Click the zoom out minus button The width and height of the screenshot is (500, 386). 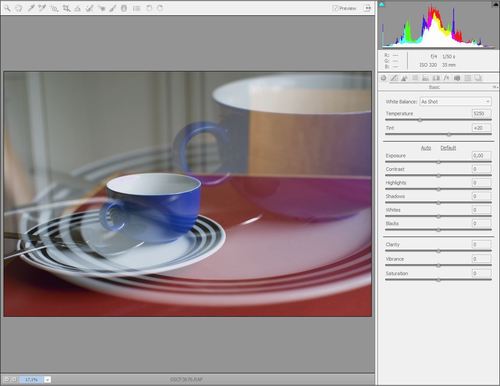(x=6, y=379)
